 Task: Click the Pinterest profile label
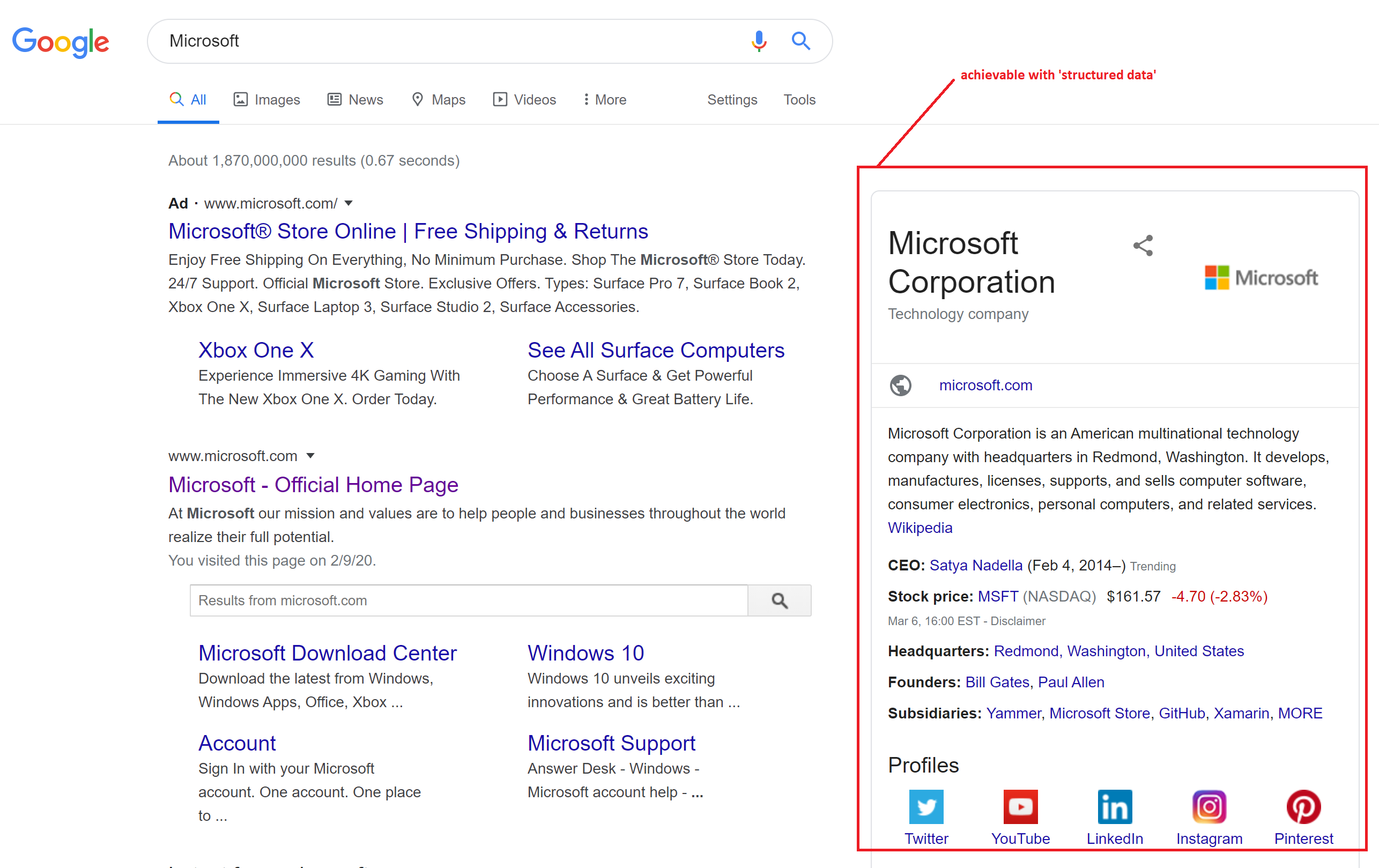point(1303,839)
